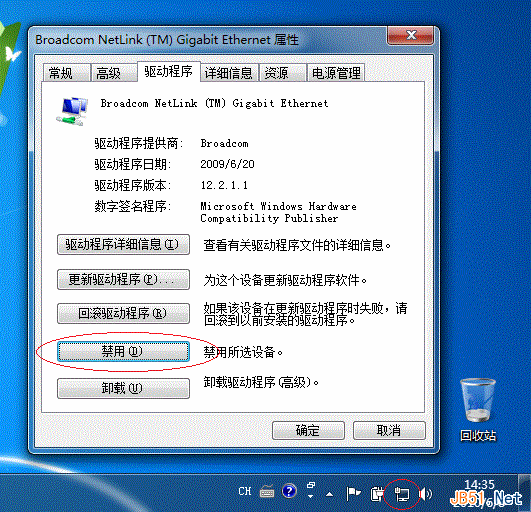Screen dimensions: 531x512
Task: Click the 回滚驱动程序 button
Action: coord(123,313)
